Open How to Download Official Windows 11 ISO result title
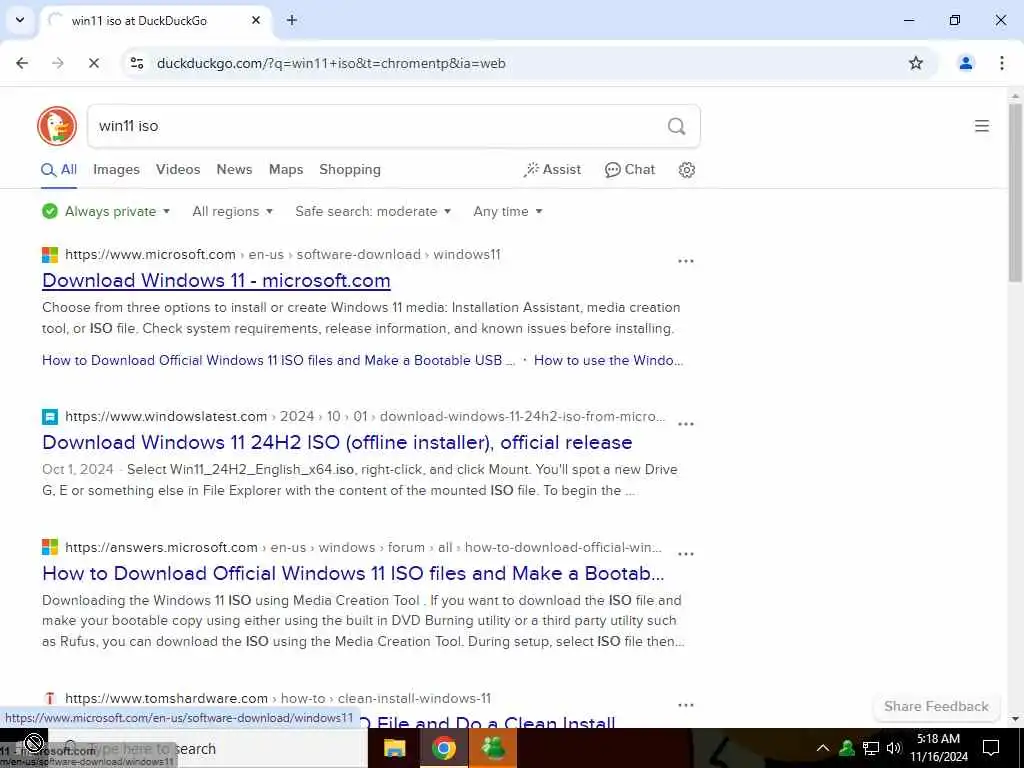Image resolution: width=1024 pixels, height=768 pixels. [x=353, y=573]
